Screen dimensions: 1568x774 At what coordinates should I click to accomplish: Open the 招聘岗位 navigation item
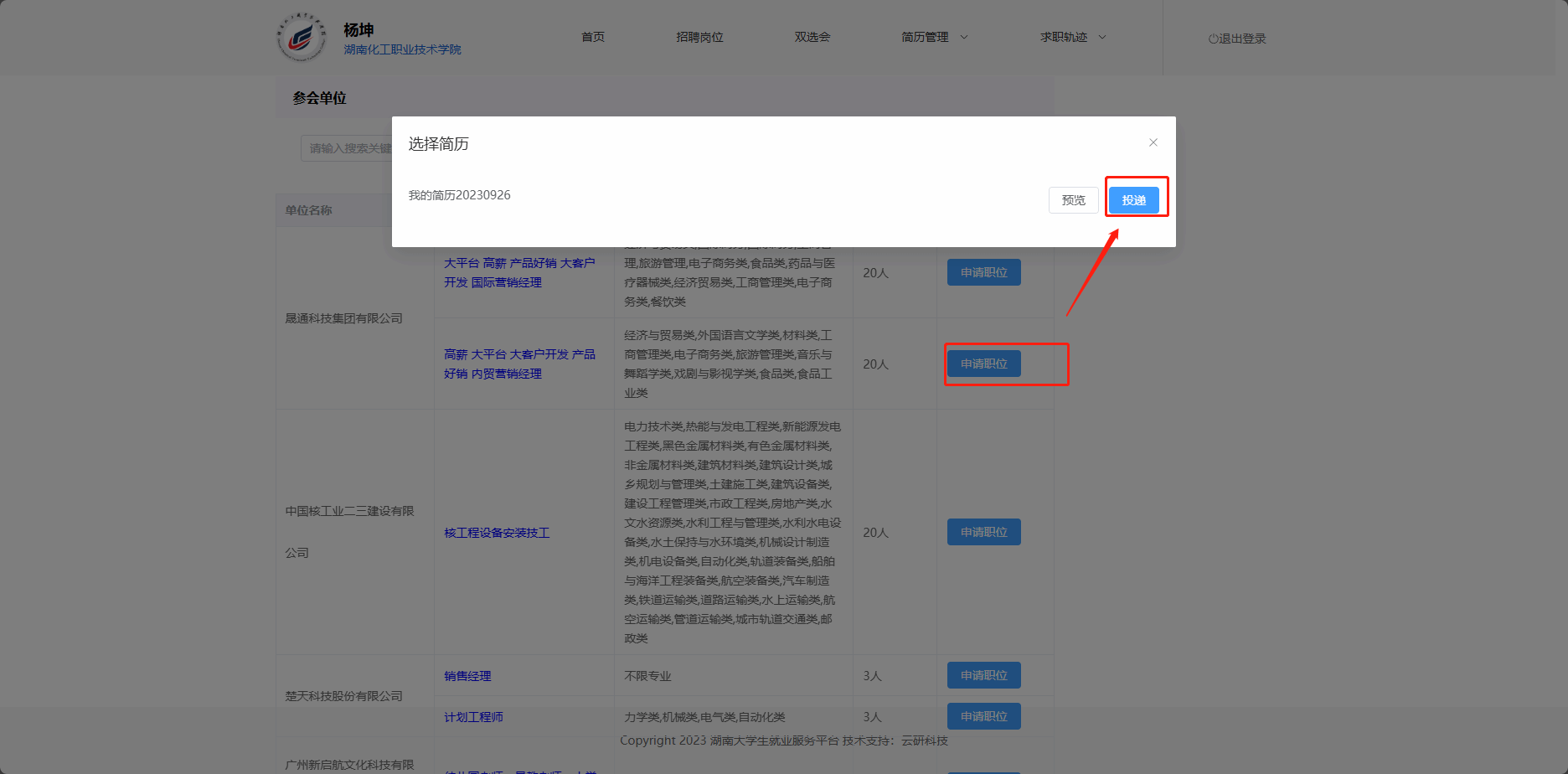[x=699, y=37]
